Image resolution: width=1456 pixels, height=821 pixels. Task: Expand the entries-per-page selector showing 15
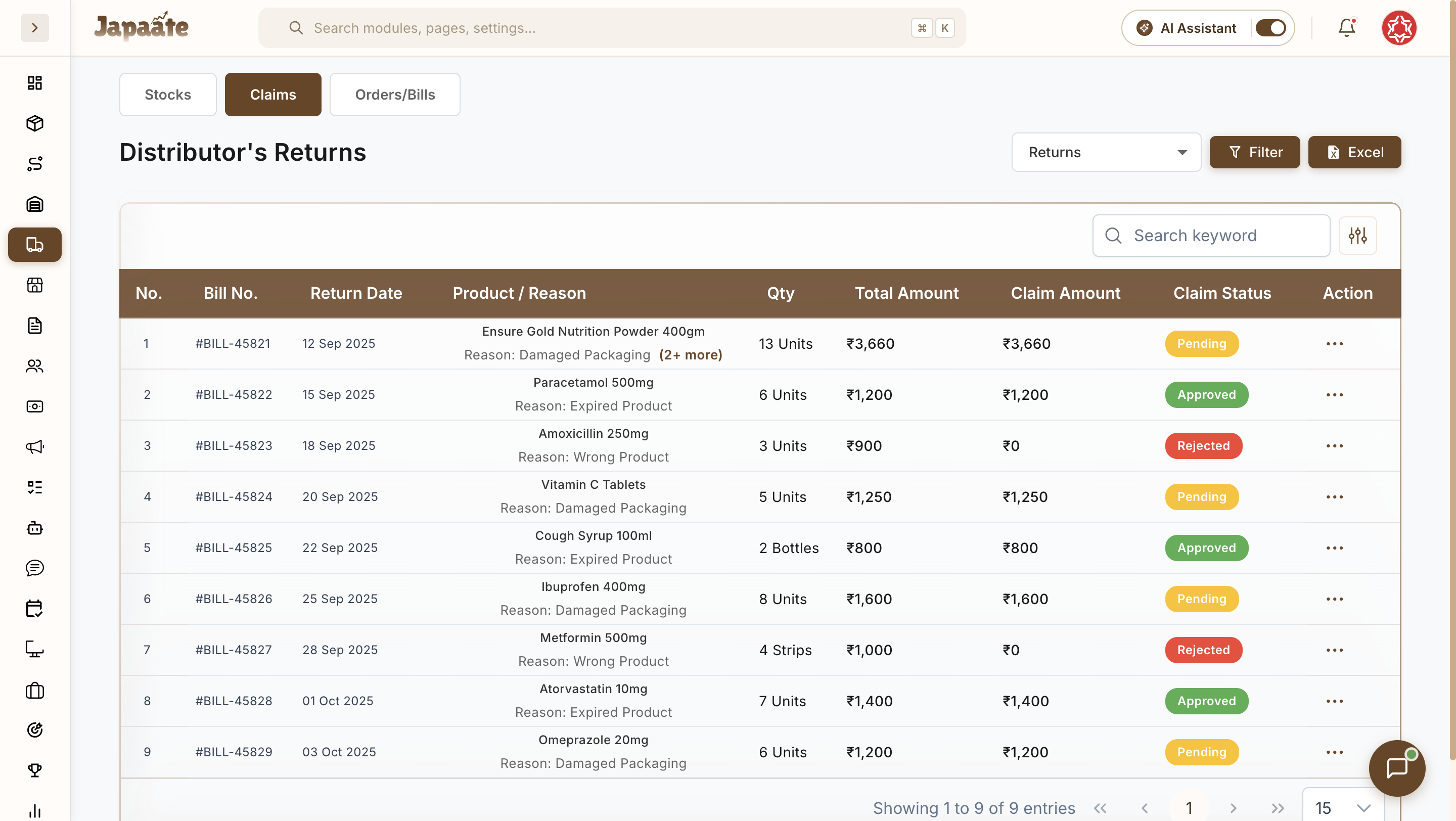coord(1342,807)
